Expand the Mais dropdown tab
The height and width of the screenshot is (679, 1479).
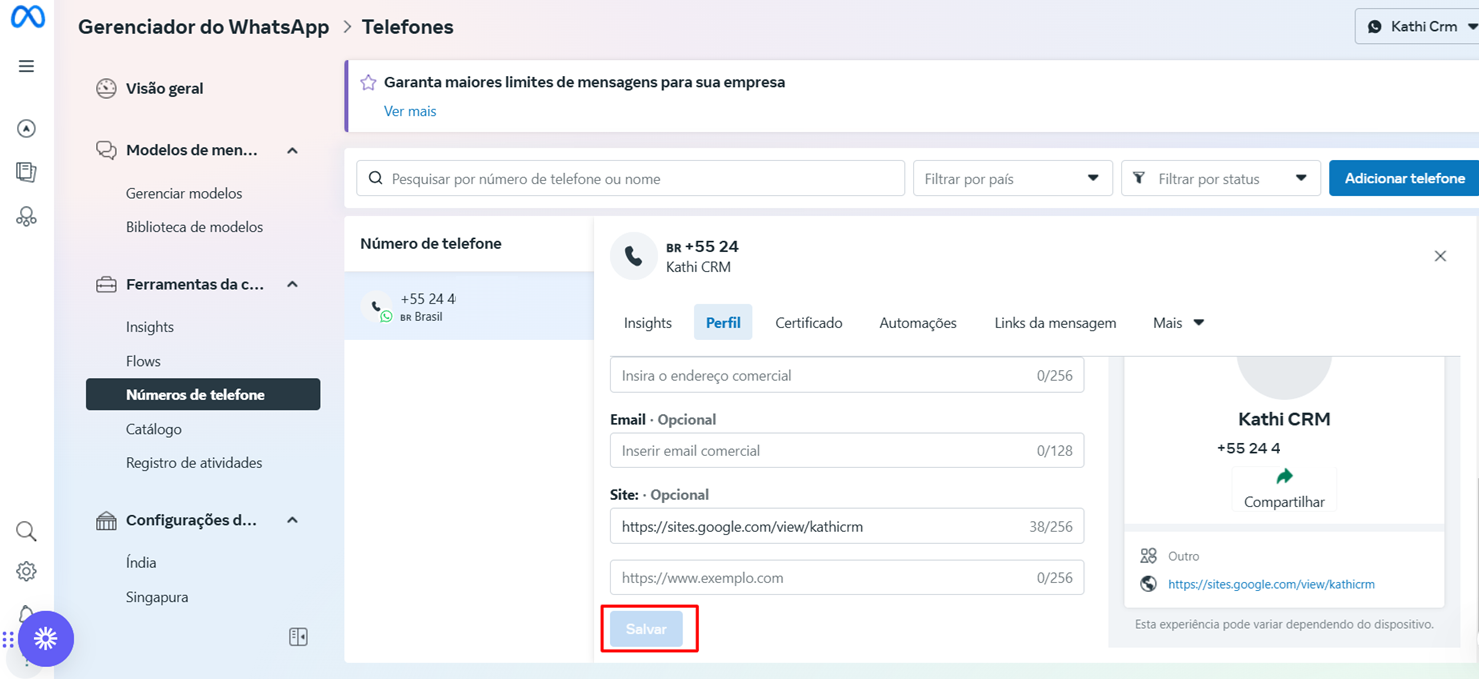point(1178,323)
